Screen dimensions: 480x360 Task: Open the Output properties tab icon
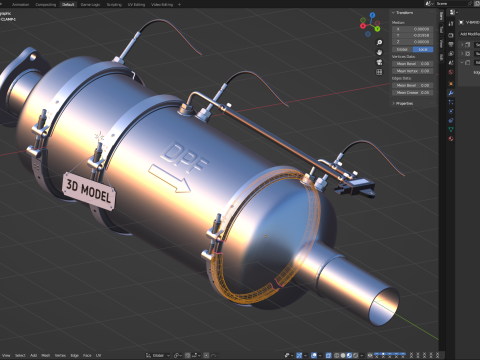451,44
